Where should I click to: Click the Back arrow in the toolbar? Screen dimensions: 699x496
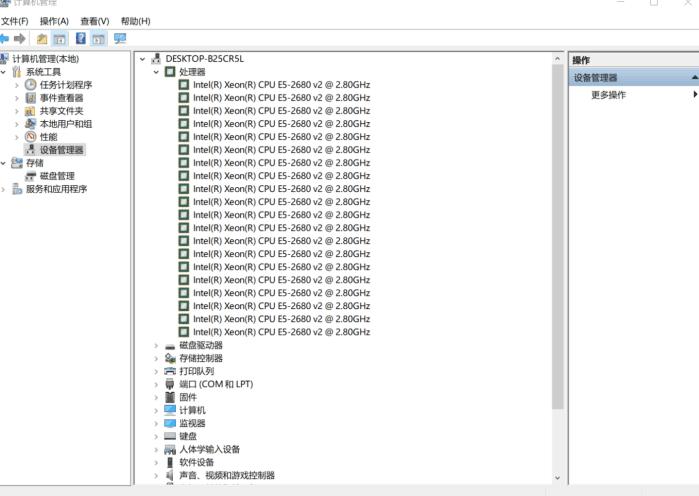click(4, 39)
